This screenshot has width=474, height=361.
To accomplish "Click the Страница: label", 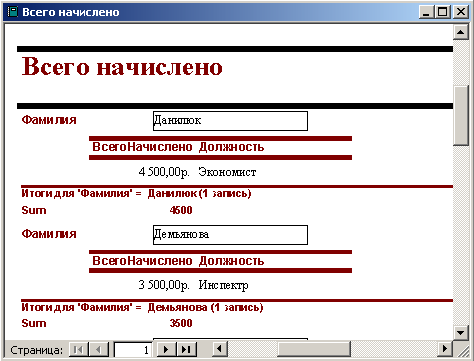I will coord(37,350).
